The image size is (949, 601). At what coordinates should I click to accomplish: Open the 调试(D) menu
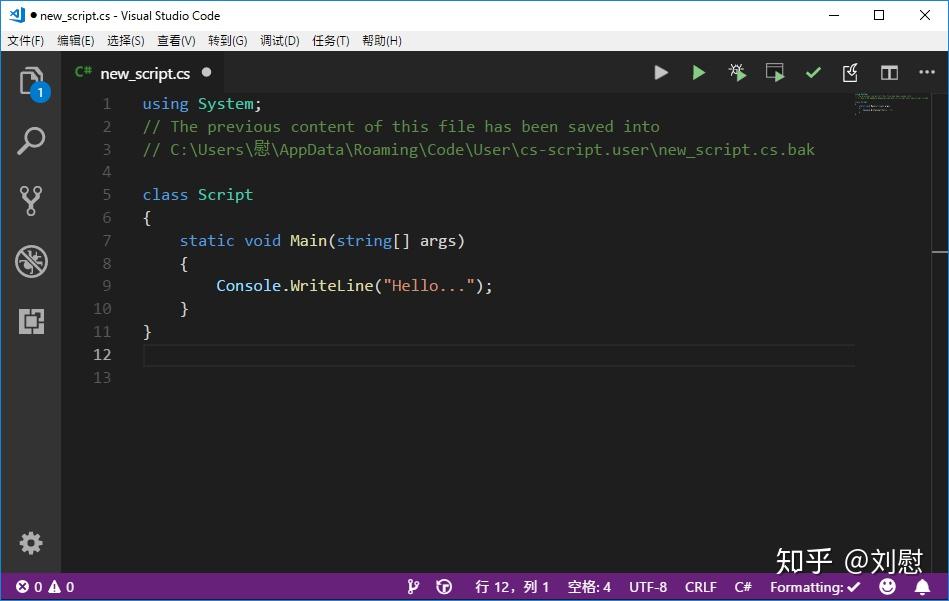pyautogui.click(x=280, y=41)
